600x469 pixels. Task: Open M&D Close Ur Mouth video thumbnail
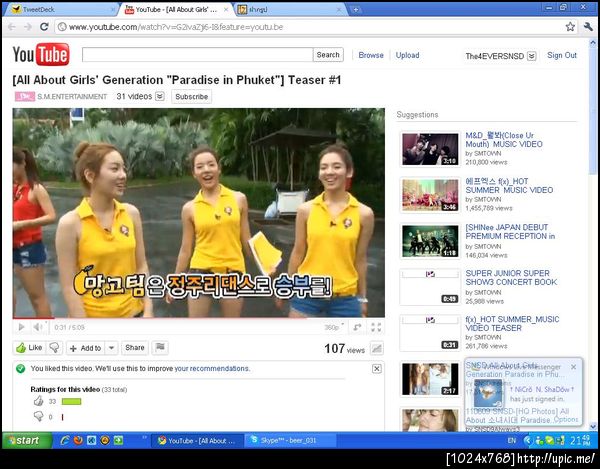(430, 149)
